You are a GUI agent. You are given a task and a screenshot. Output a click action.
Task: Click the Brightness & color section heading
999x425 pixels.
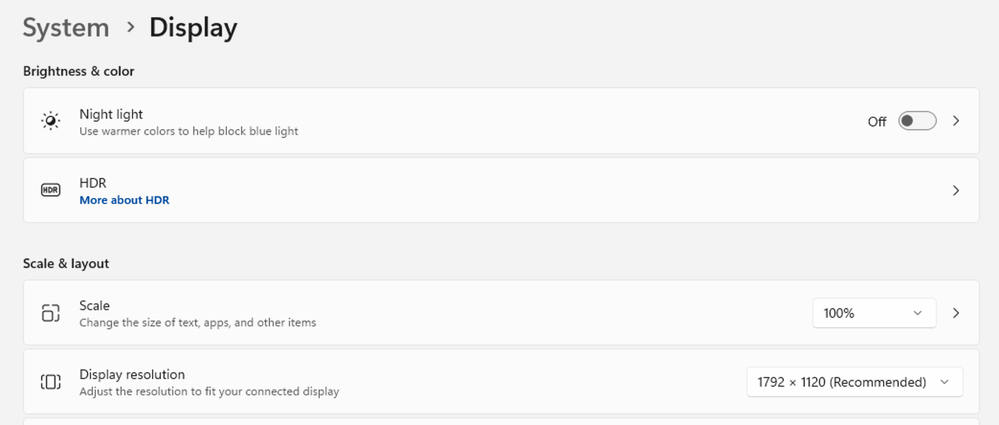click(79, 71)
